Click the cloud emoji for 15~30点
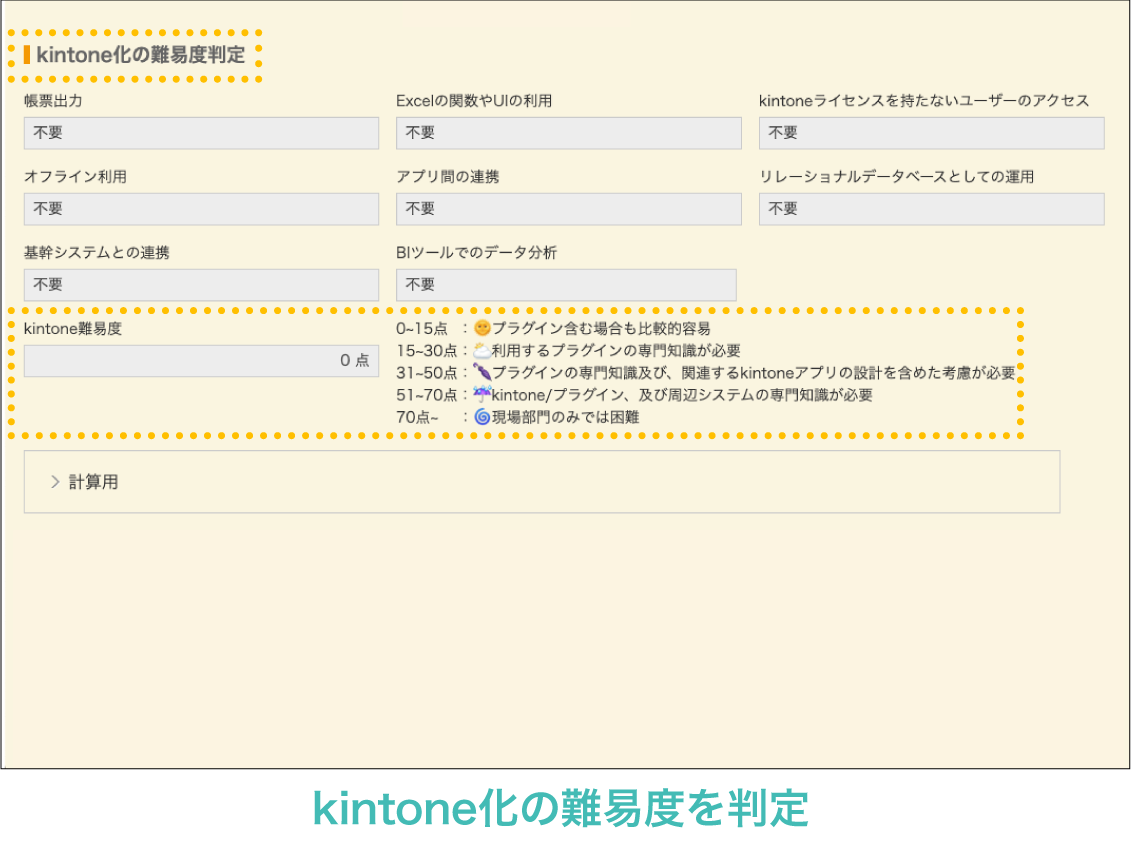Screen dimensions: 1132x844 coord(482,350)
